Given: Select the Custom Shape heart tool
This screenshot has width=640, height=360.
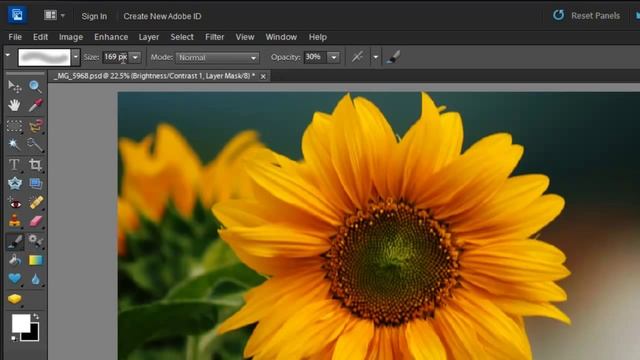Looking at the screenshot, I should tap(14, 279).
